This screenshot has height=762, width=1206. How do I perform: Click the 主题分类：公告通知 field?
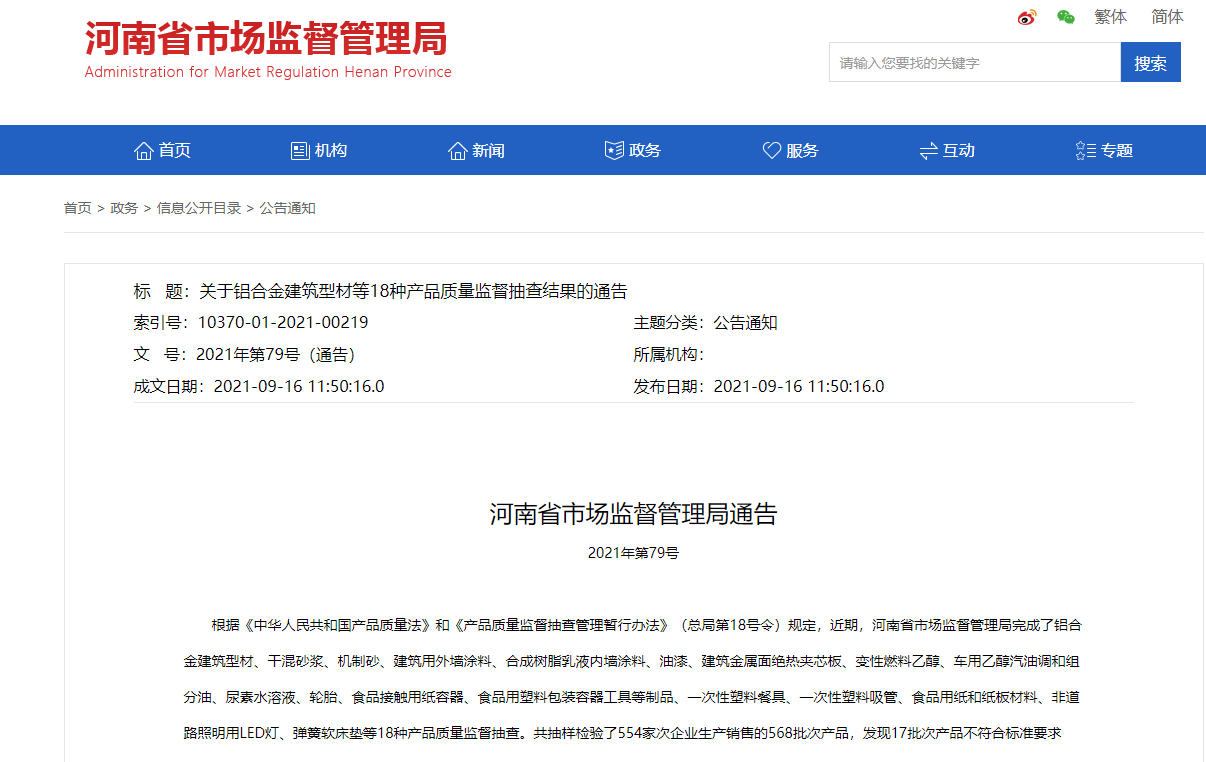[x=705, y=323]
